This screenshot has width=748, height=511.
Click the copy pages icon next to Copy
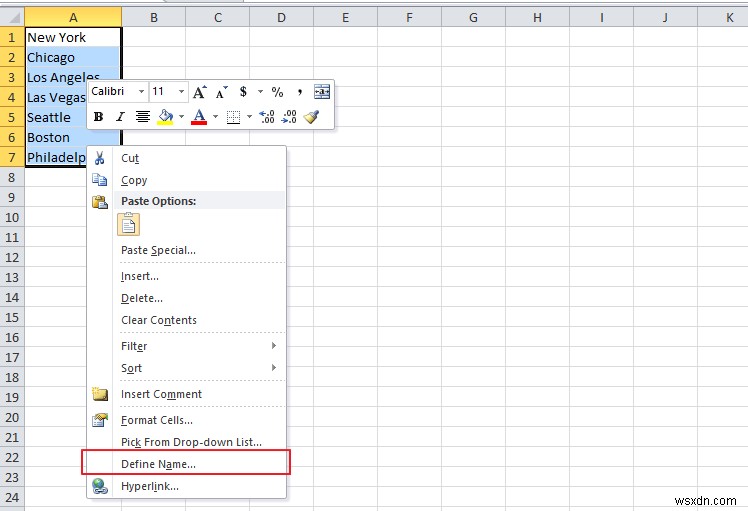tap(99, 180)
